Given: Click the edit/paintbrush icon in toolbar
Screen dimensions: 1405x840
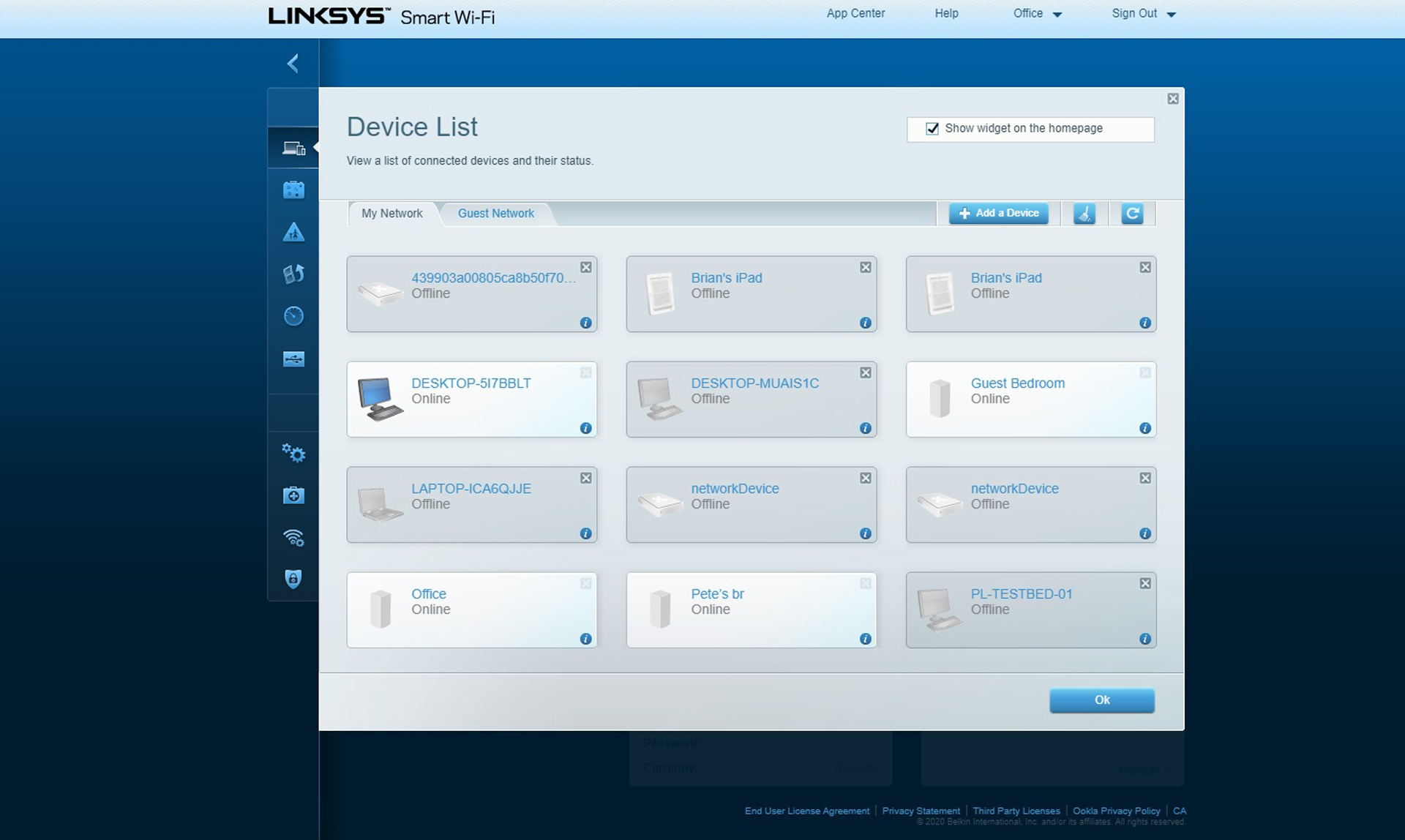Looking at the screenshot, I should pyautogui.click(x=1083, y=213).
